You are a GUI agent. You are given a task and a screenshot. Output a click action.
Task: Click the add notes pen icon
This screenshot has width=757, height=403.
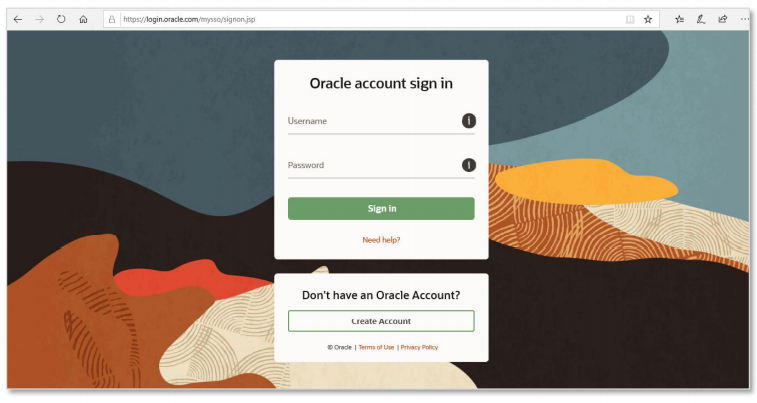(x=701, y=19)
